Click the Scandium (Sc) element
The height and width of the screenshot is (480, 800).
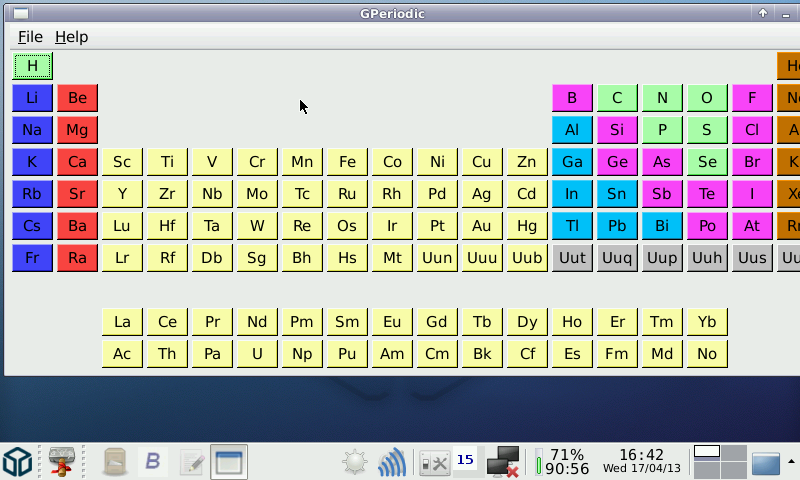pos(122,162)
